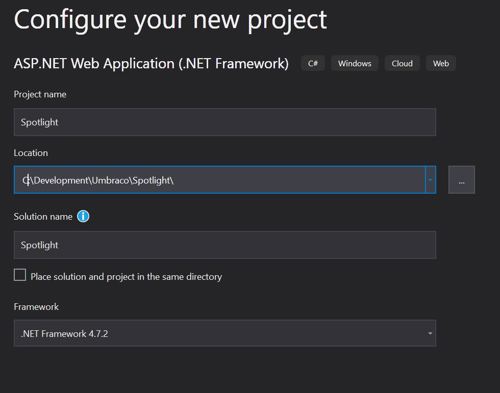Image resolution: width=500 pixels, height=393 pixels.
Task: Click the Solution name input field
Action: [225, 245]
